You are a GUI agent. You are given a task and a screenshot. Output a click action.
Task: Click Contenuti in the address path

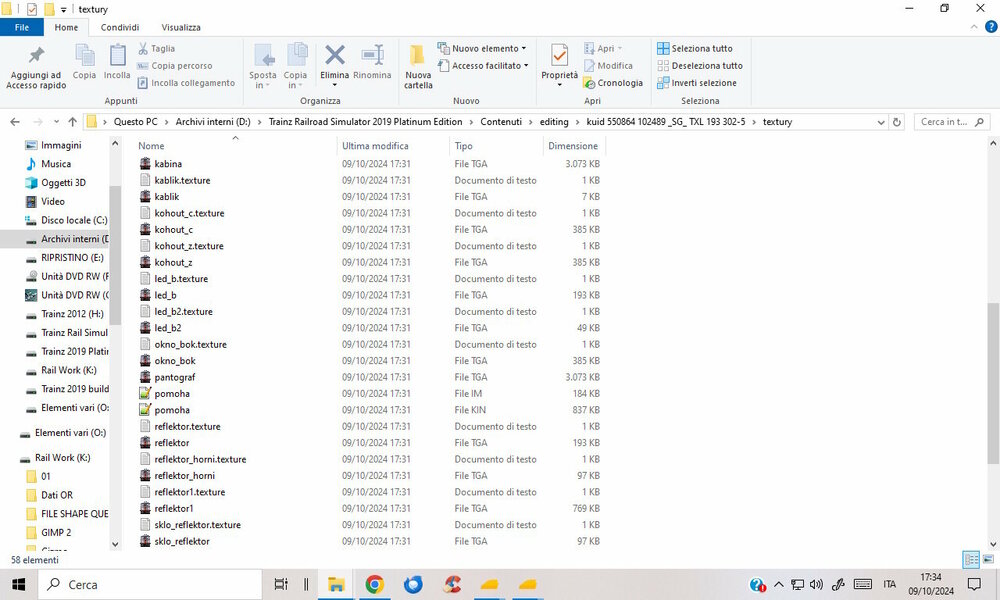point(501,122)
